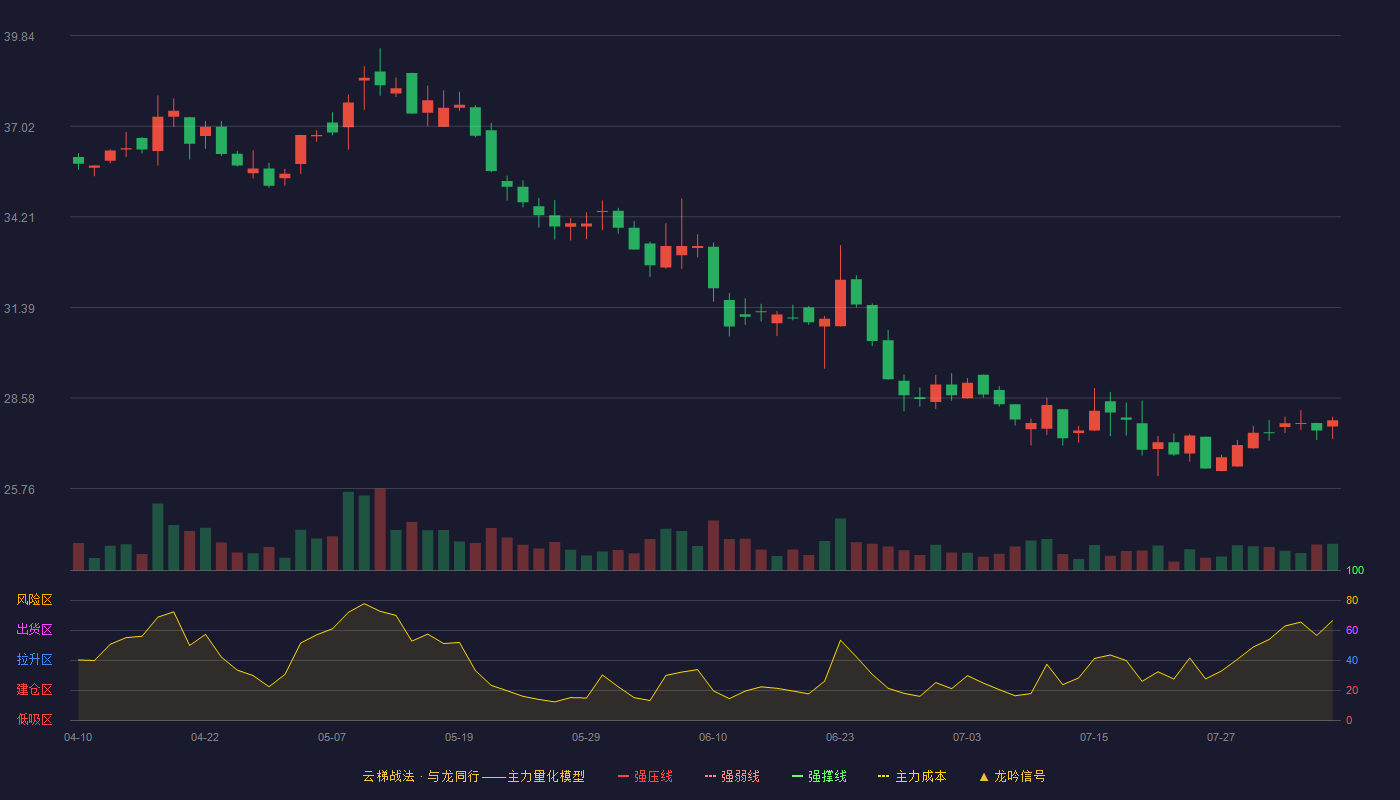Image resolution: width=1400 pixels, height=800 pixels.
Task: Click the 06-23 date label
Action: 840,737
